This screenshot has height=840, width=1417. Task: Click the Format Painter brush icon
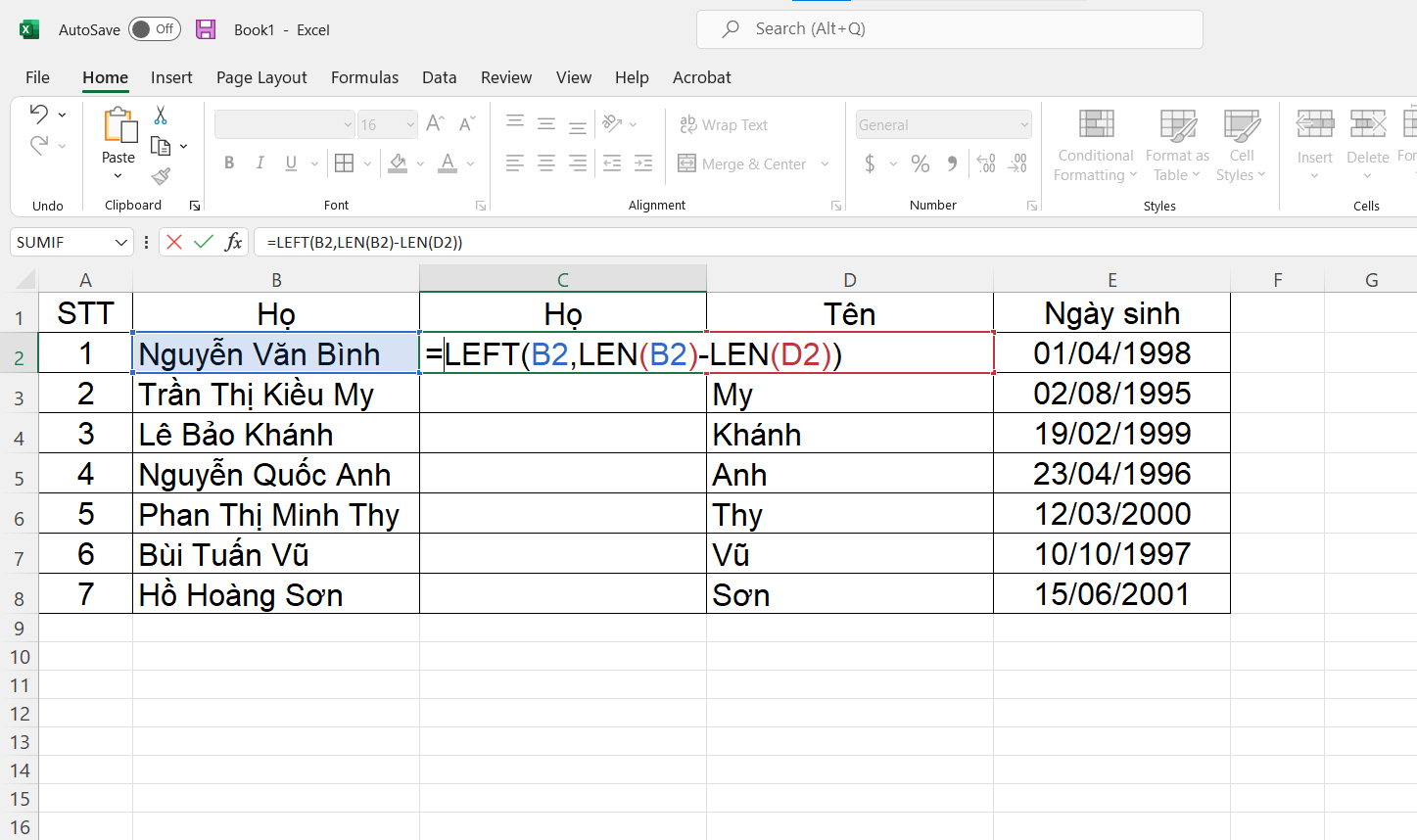point(161,176)
